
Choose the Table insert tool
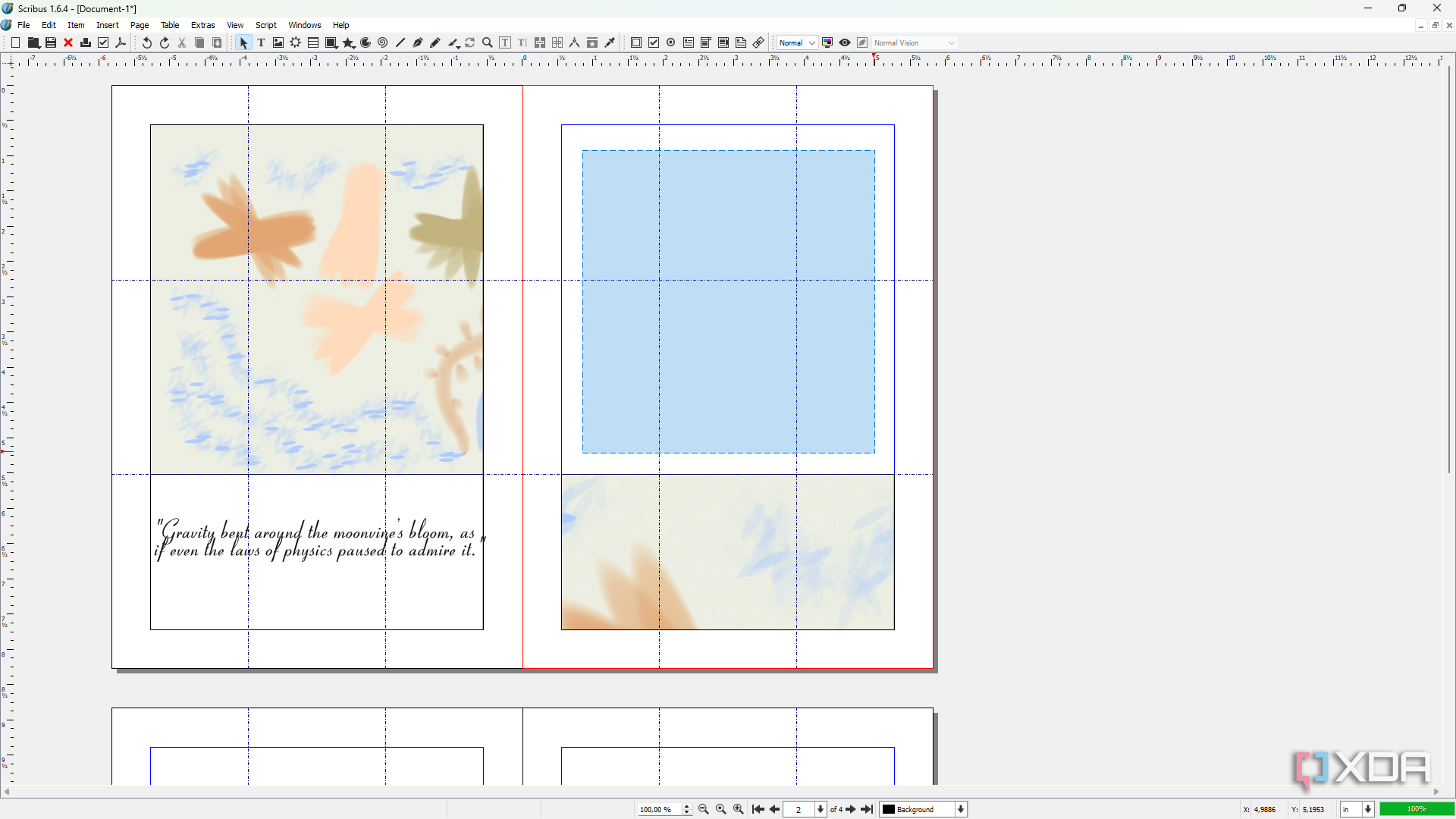(313, 43)
